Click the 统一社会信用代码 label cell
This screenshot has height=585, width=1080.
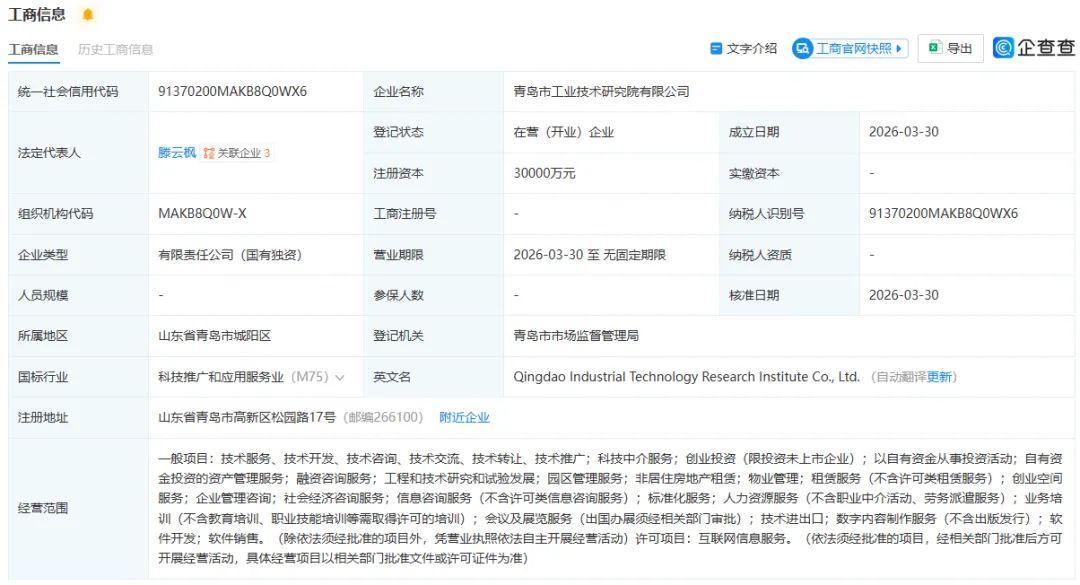79,92
